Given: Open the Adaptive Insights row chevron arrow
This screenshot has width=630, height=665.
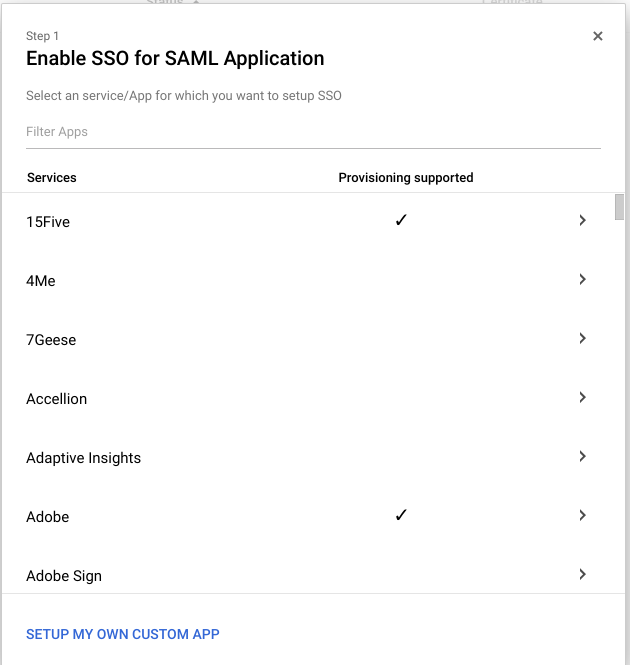Looking at the screenshot, I should 582,456.
